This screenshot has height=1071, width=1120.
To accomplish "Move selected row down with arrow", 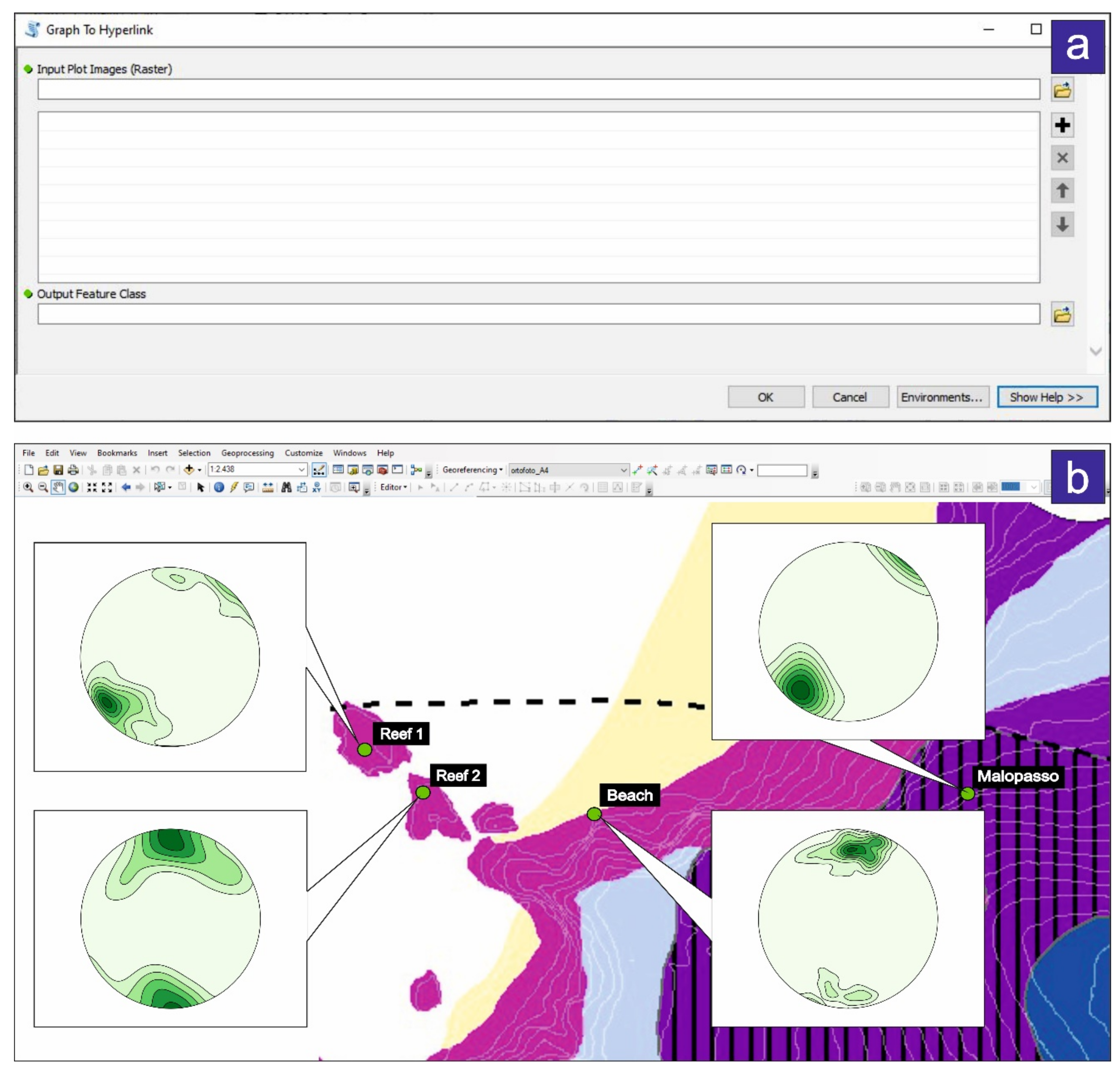I will 1062,224.
